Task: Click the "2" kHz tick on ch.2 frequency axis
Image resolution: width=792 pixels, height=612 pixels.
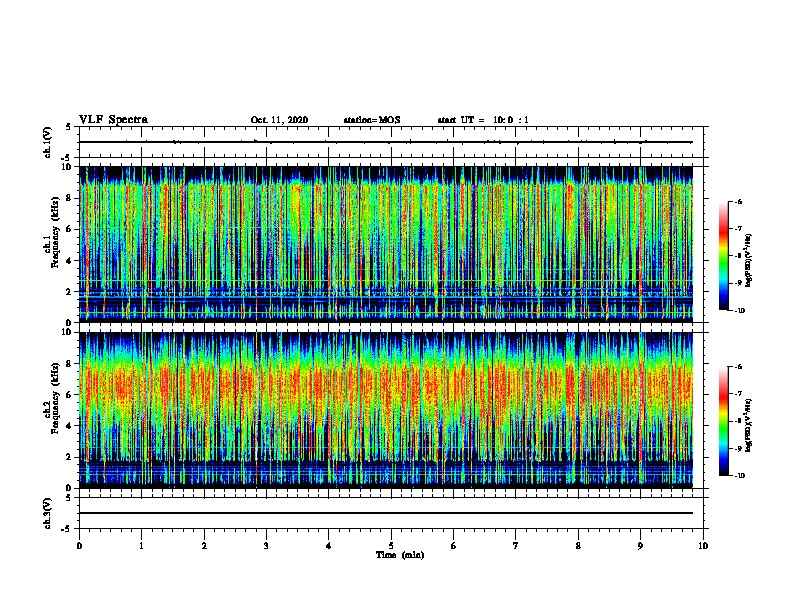Action: [x=70, y=457]
